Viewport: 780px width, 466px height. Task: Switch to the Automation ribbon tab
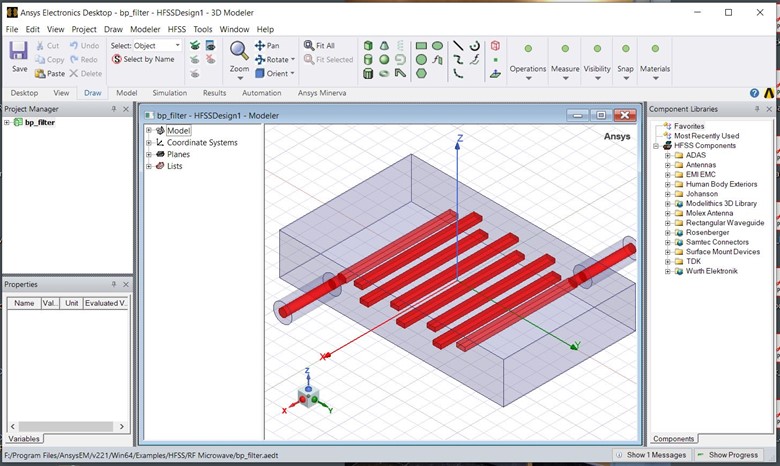tap(262, 93)
